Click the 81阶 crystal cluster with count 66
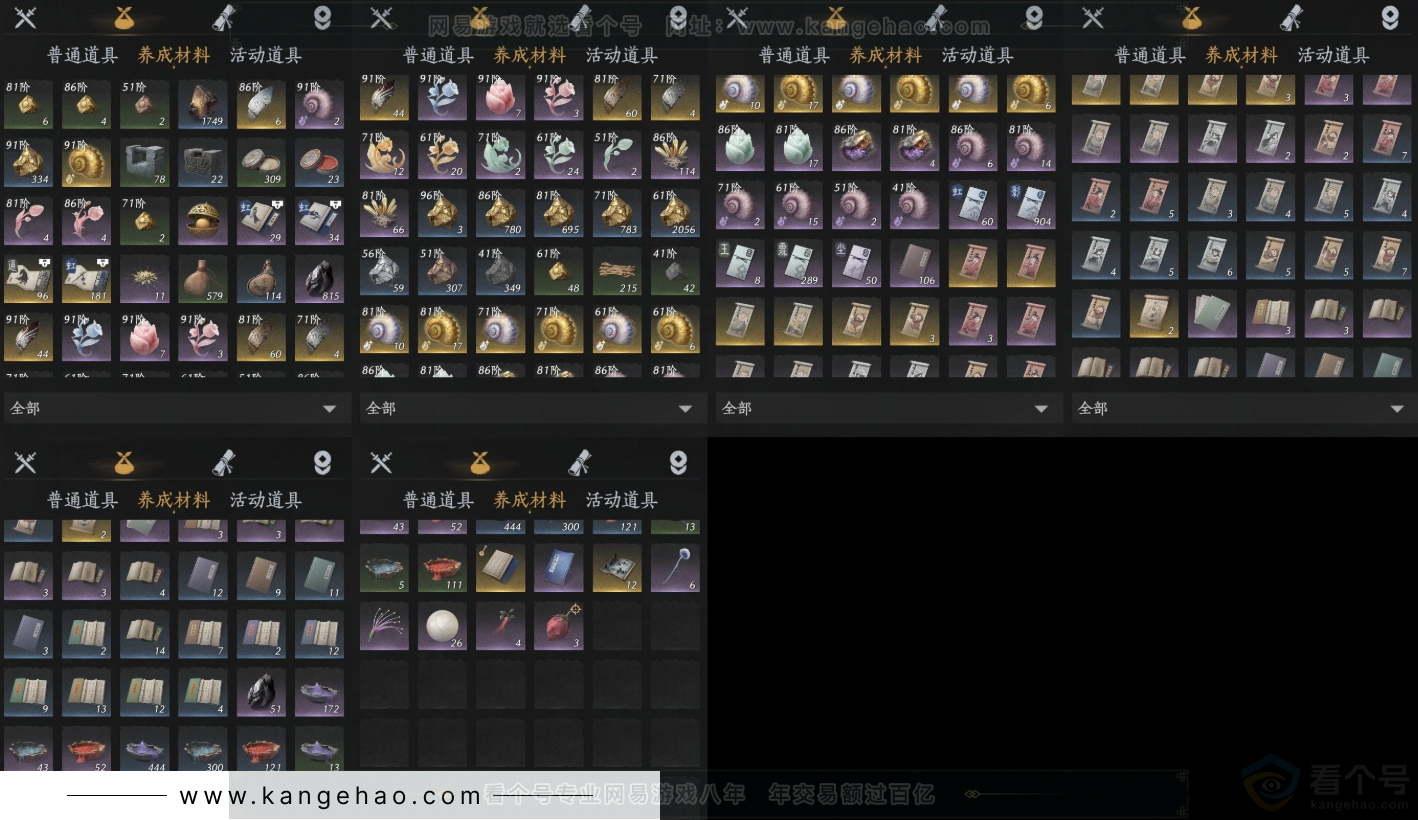The image size is (1418, 820). tap(384, 213)
